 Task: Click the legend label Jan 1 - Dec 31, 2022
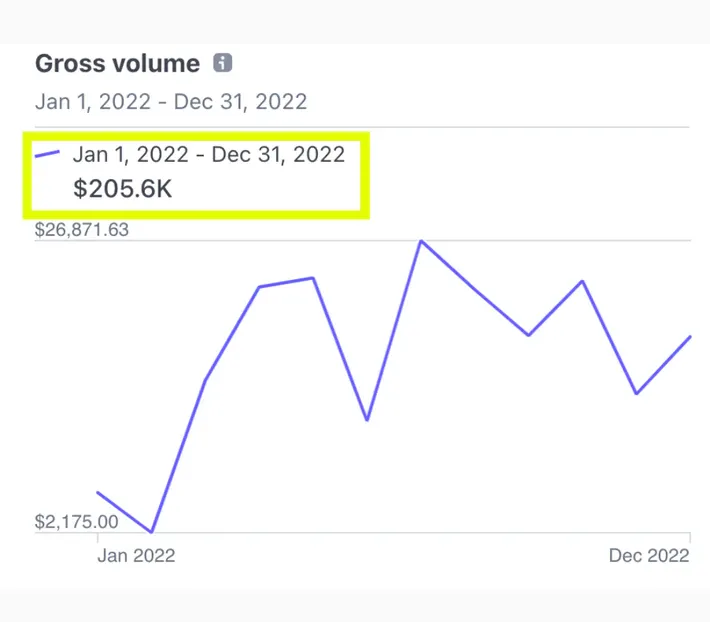208,155
